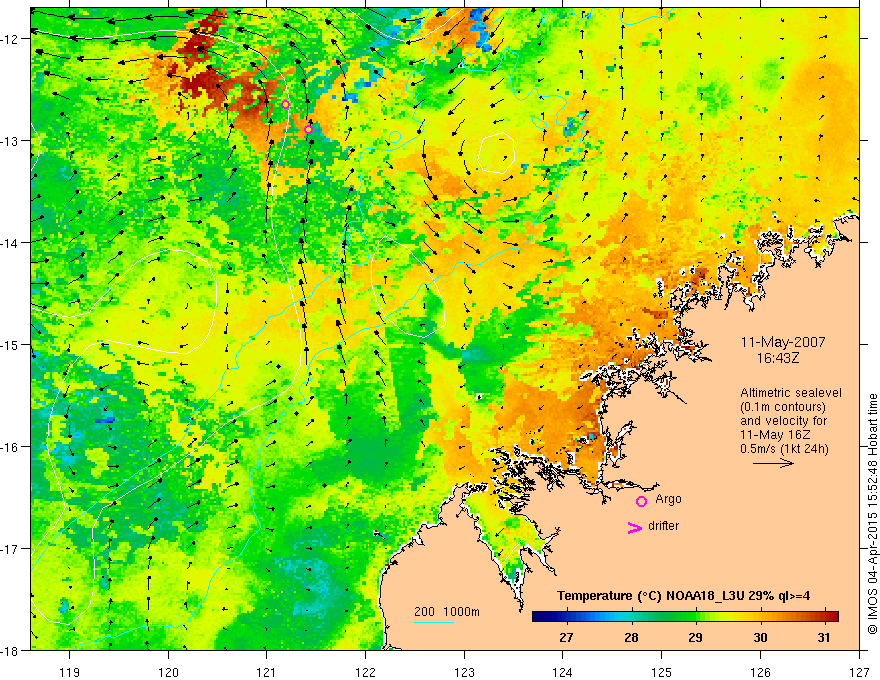Click the 'and velocity for' text line

tap(783, 421)
